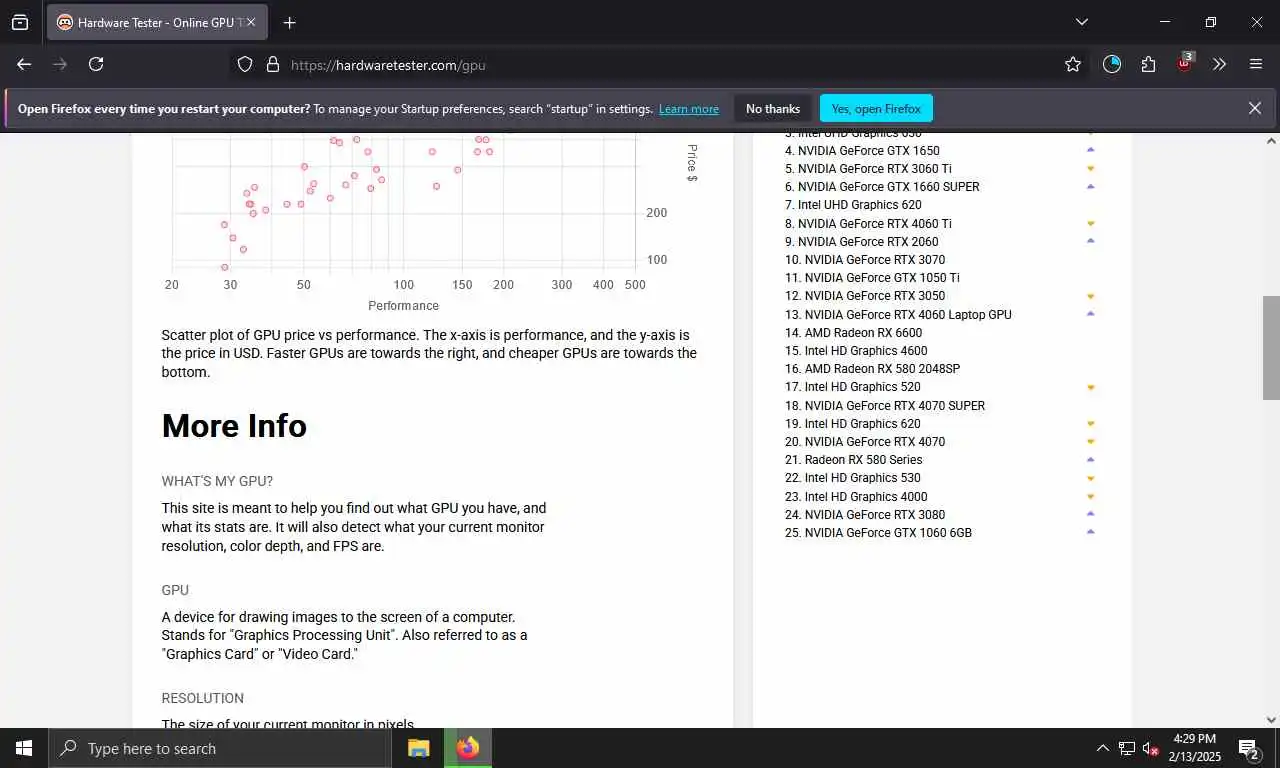
Task: Click the trend arrow beside RTX 2060
Action: click(x=1091, y=241)
